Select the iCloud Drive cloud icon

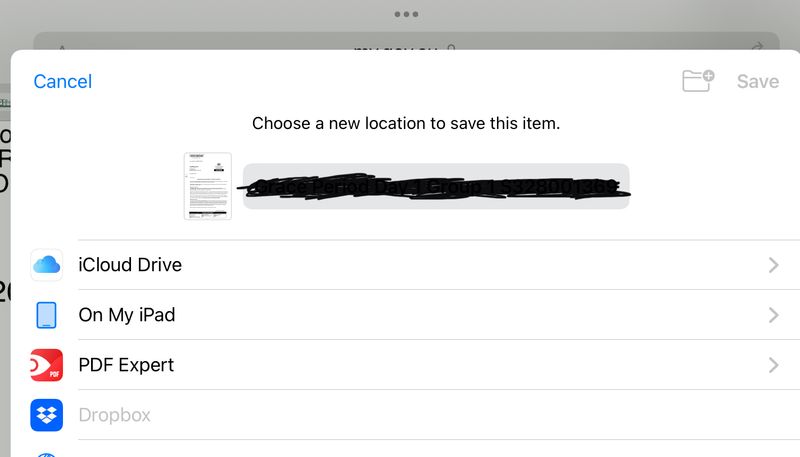coord(47,265)
